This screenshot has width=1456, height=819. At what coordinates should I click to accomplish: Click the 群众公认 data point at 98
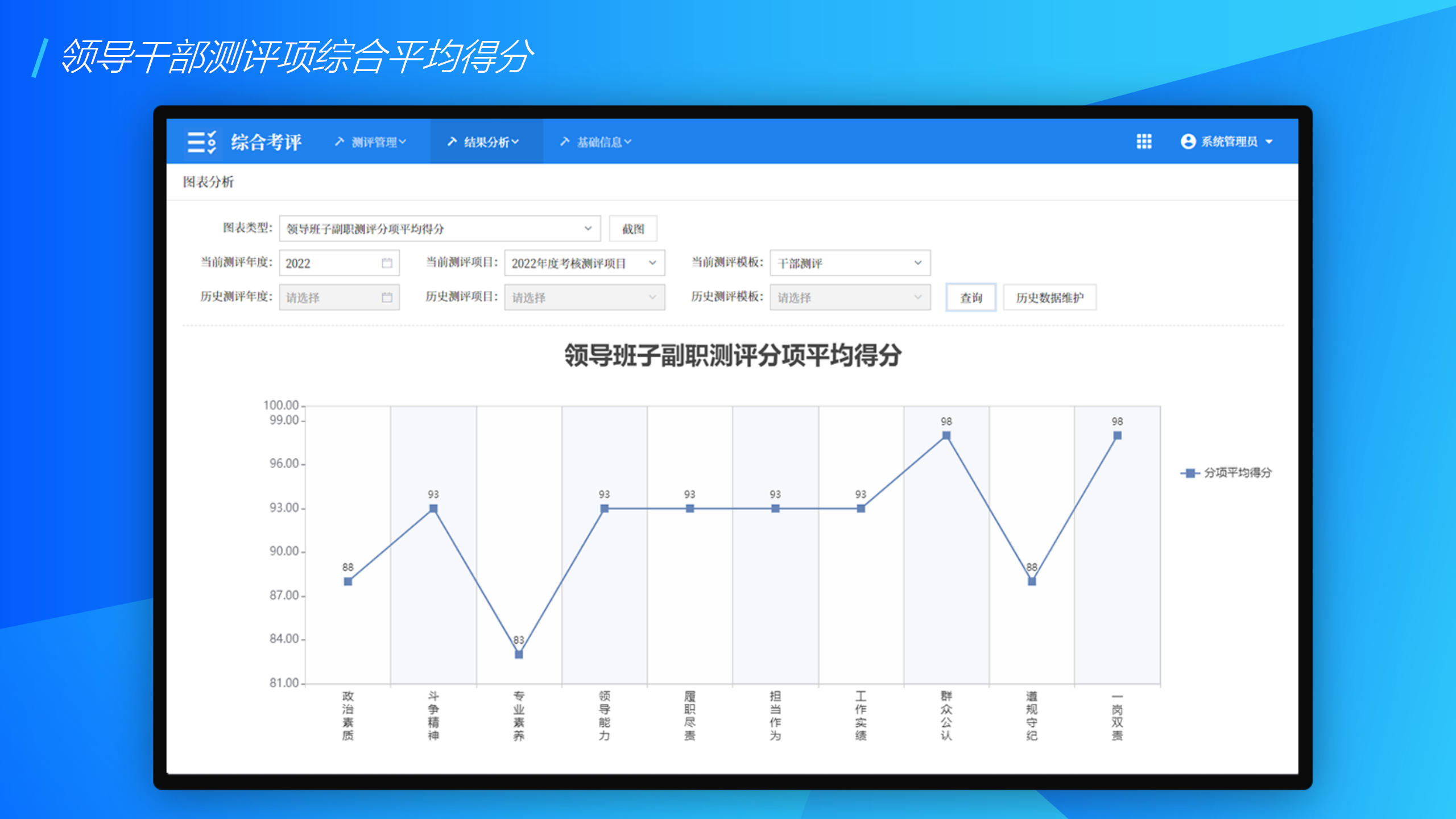click(946, 436)
